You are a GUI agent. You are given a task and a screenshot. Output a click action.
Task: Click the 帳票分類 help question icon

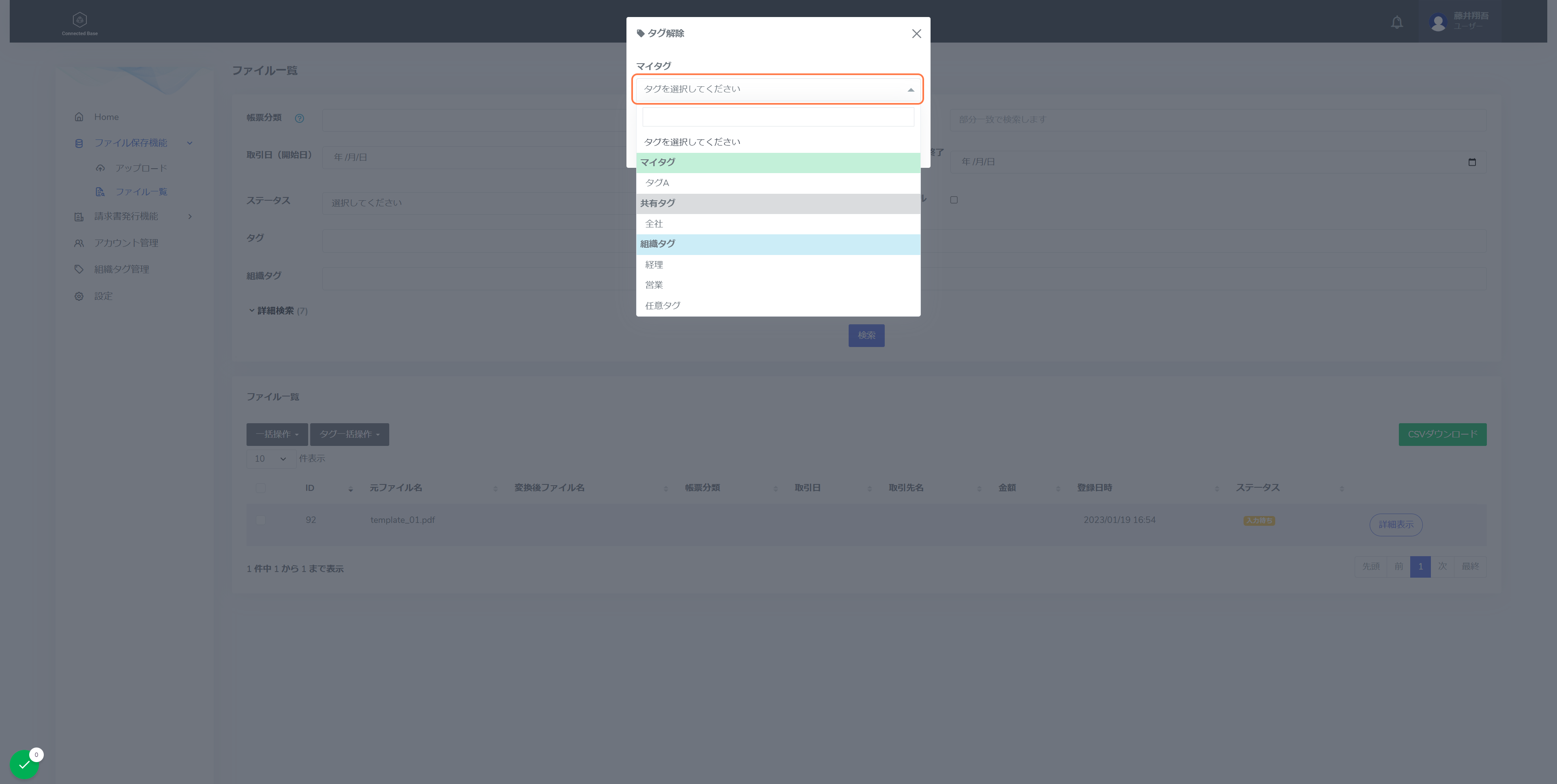tap(299, 118)
